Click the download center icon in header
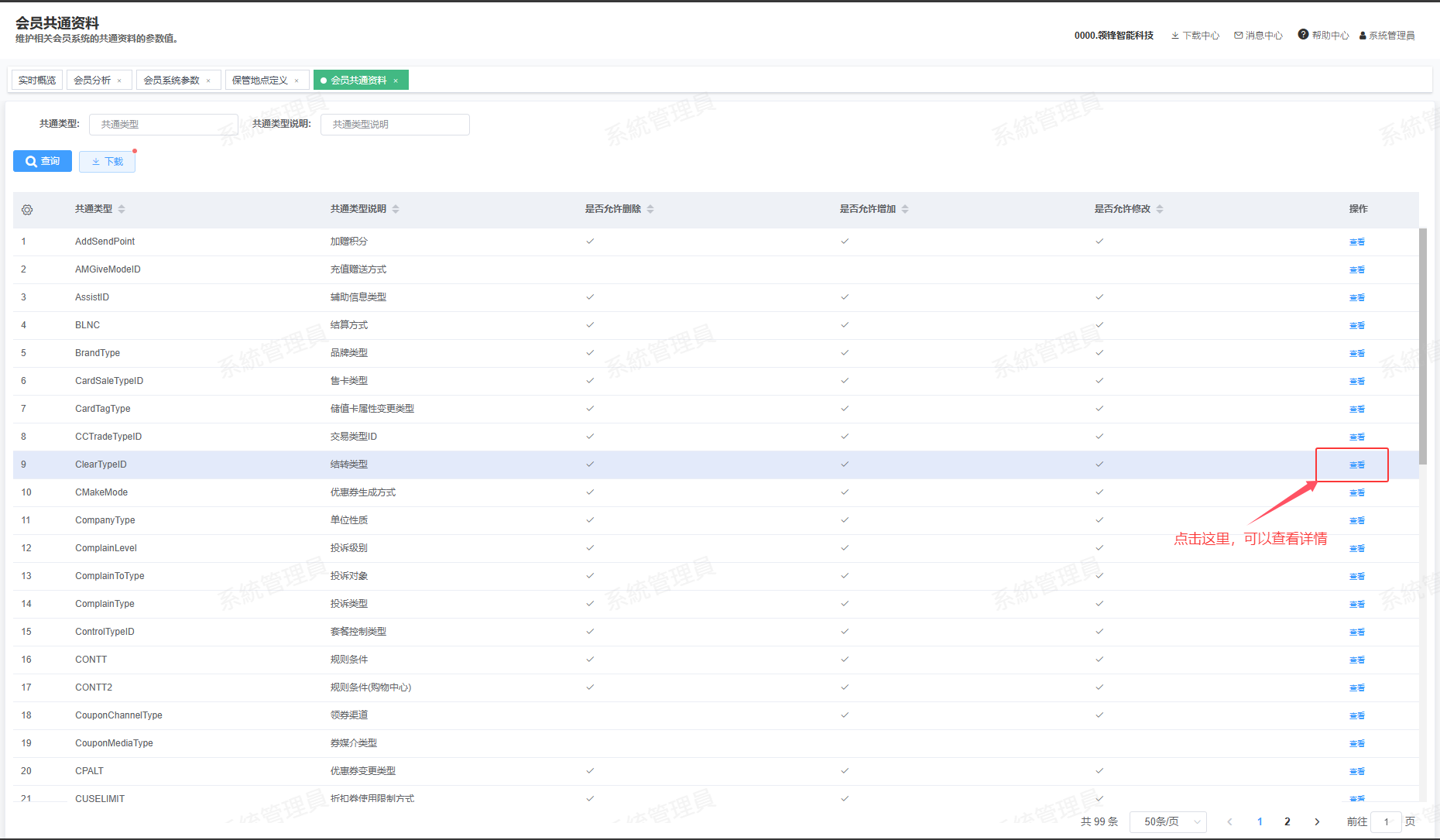The image size is (1440, 840). (1174, 36)
